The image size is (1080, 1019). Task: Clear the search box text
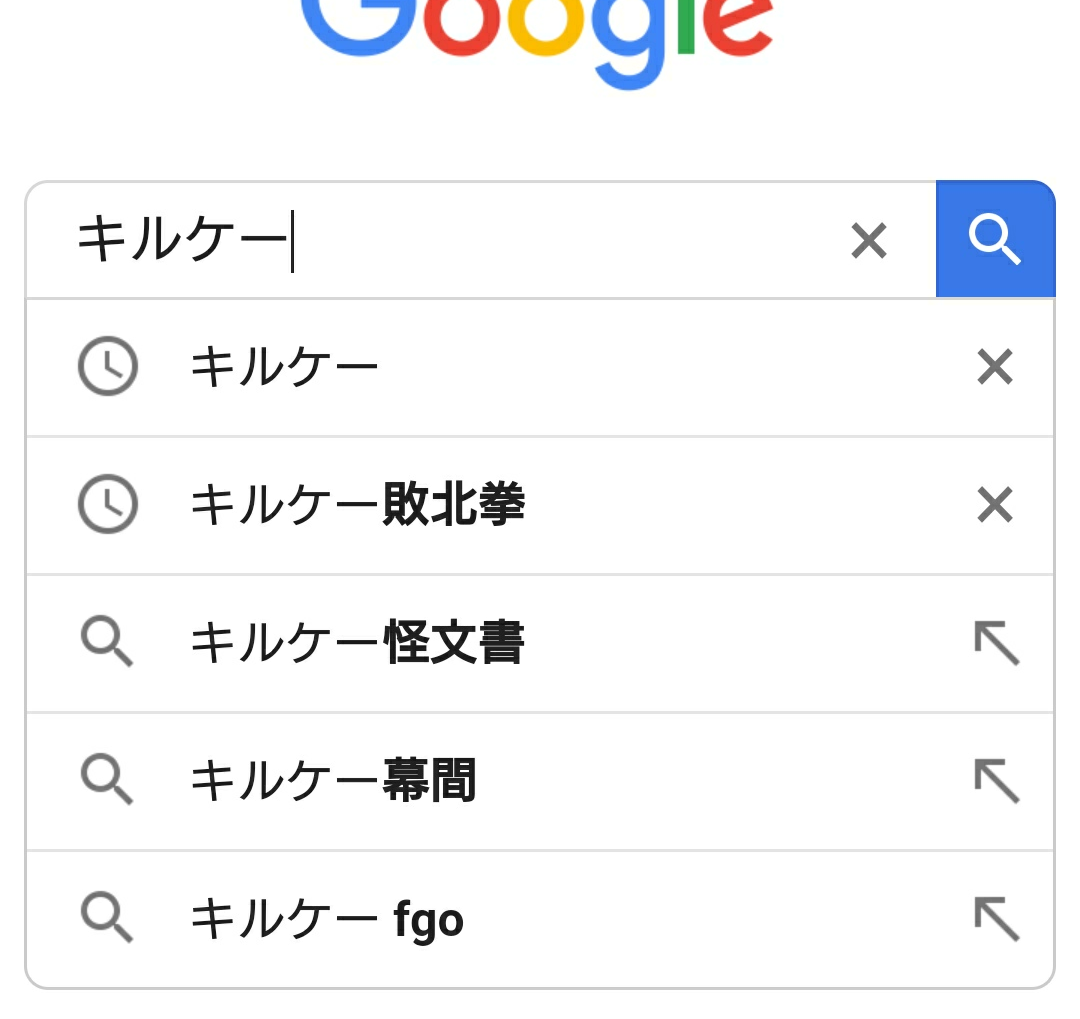868,241
